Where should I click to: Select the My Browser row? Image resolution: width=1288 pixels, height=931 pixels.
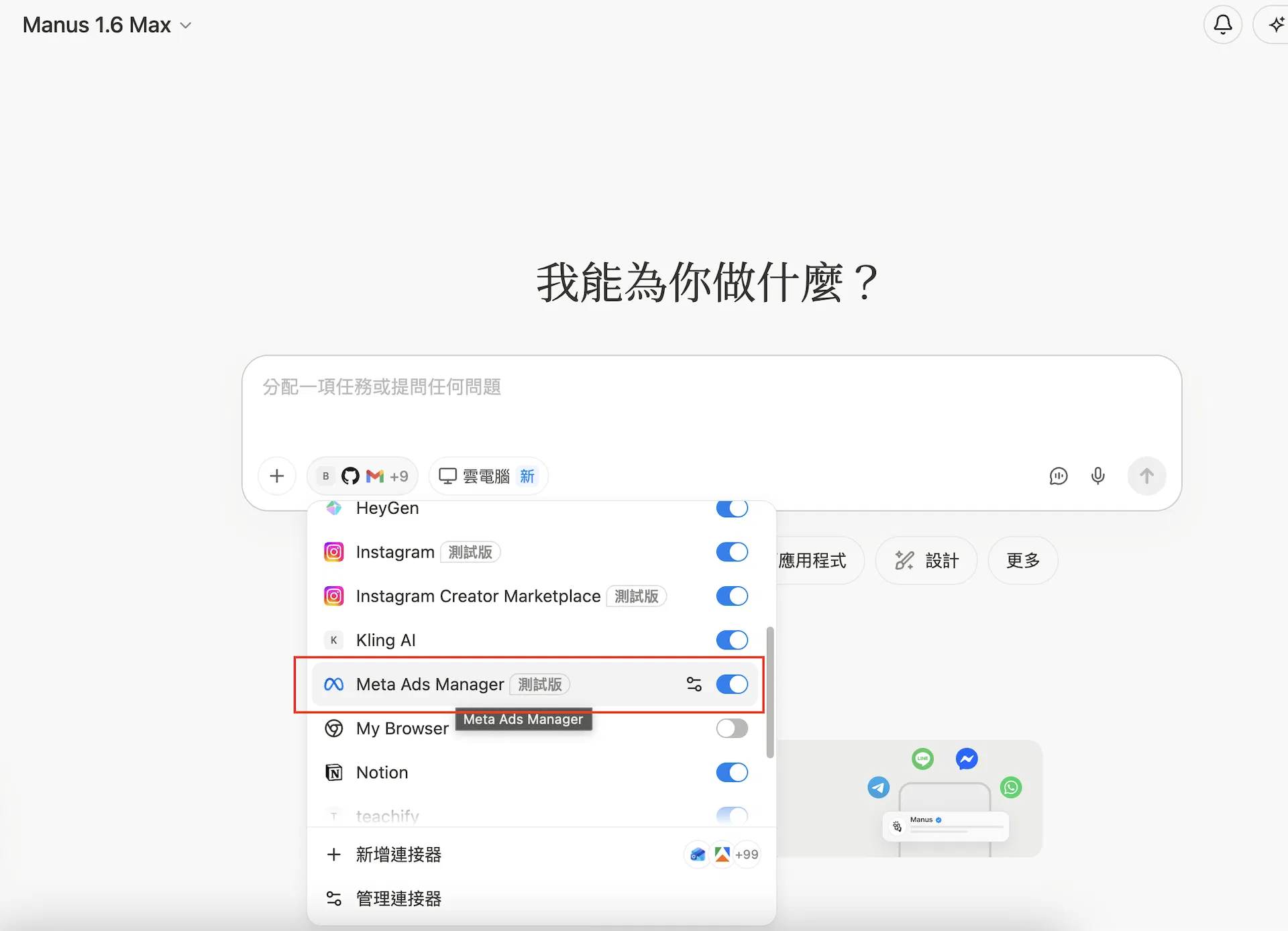click(535, 728)
